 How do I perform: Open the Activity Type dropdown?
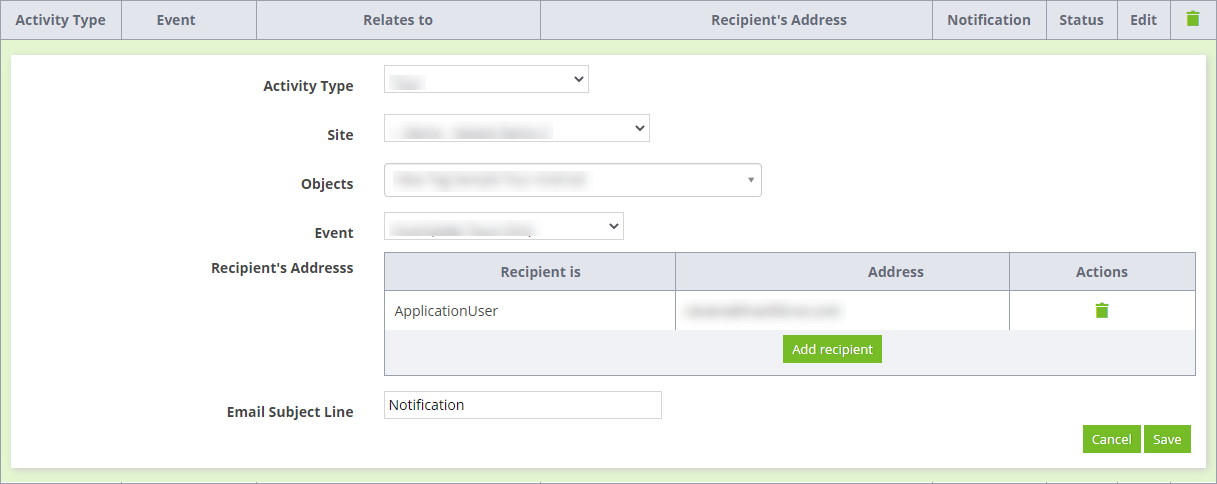(486, 79)
